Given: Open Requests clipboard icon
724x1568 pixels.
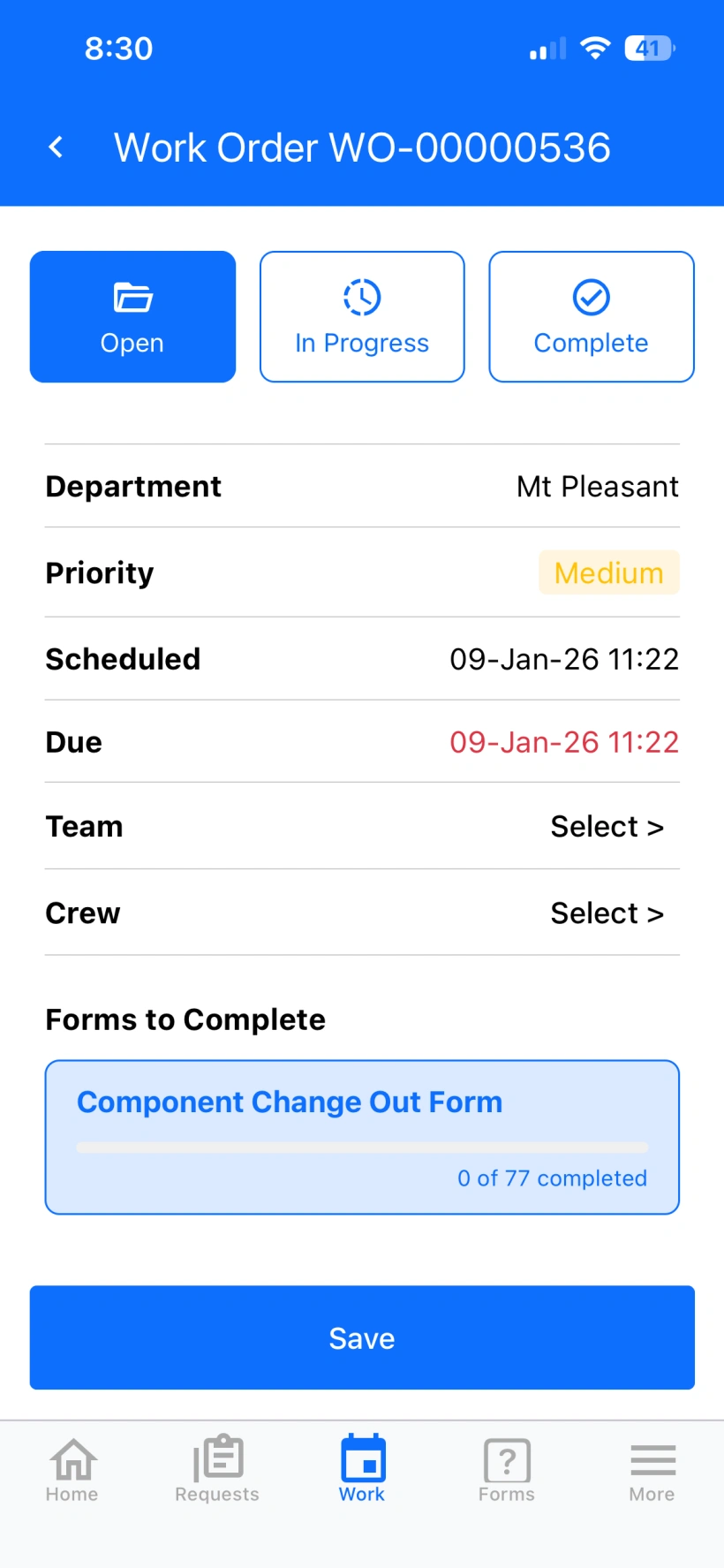Looking at the screenshot, I should 217,1458.
